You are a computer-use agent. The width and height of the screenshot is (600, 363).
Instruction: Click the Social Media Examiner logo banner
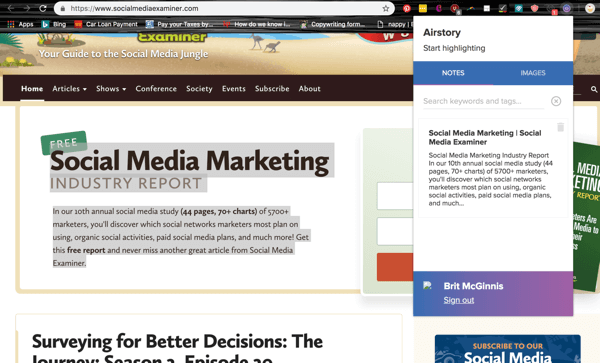[172, 37]
